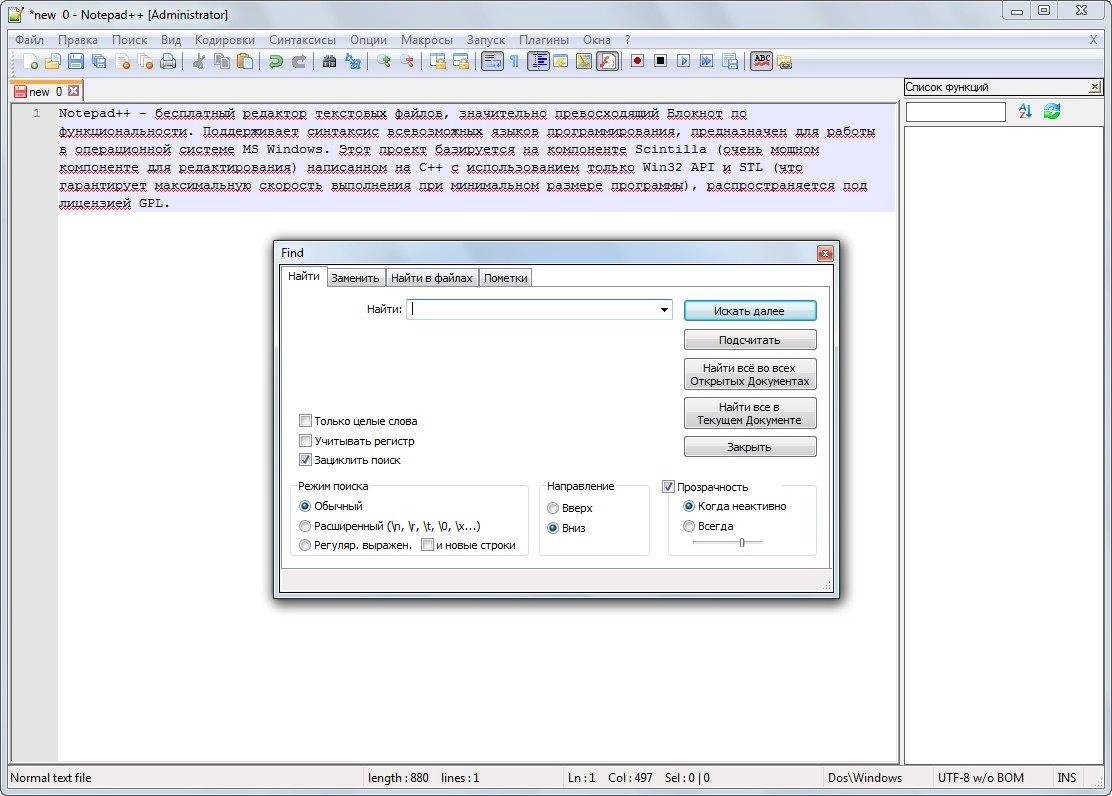Click the Playback macro icon
Image resolution: width=1112 pixels, height=796 pixels.
click(684, 62)
